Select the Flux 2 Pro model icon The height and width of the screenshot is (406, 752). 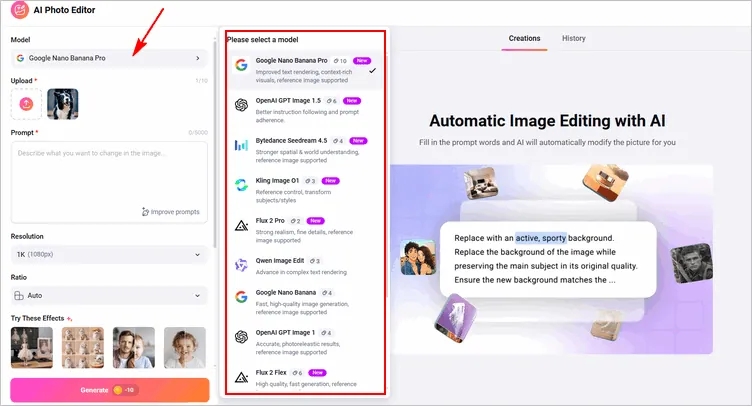click(x=241, y=226)
